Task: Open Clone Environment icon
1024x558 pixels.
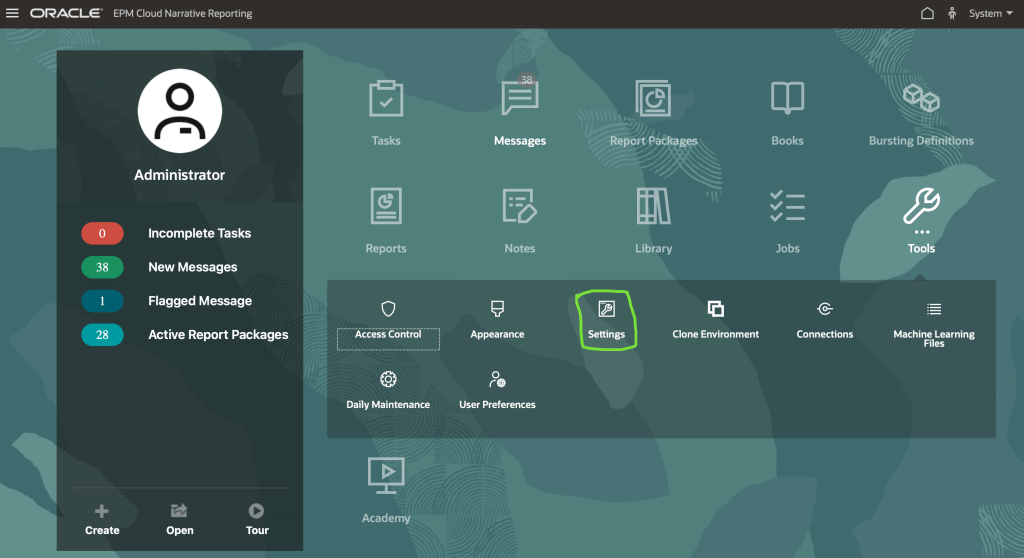Action: [x=715, y=310]
